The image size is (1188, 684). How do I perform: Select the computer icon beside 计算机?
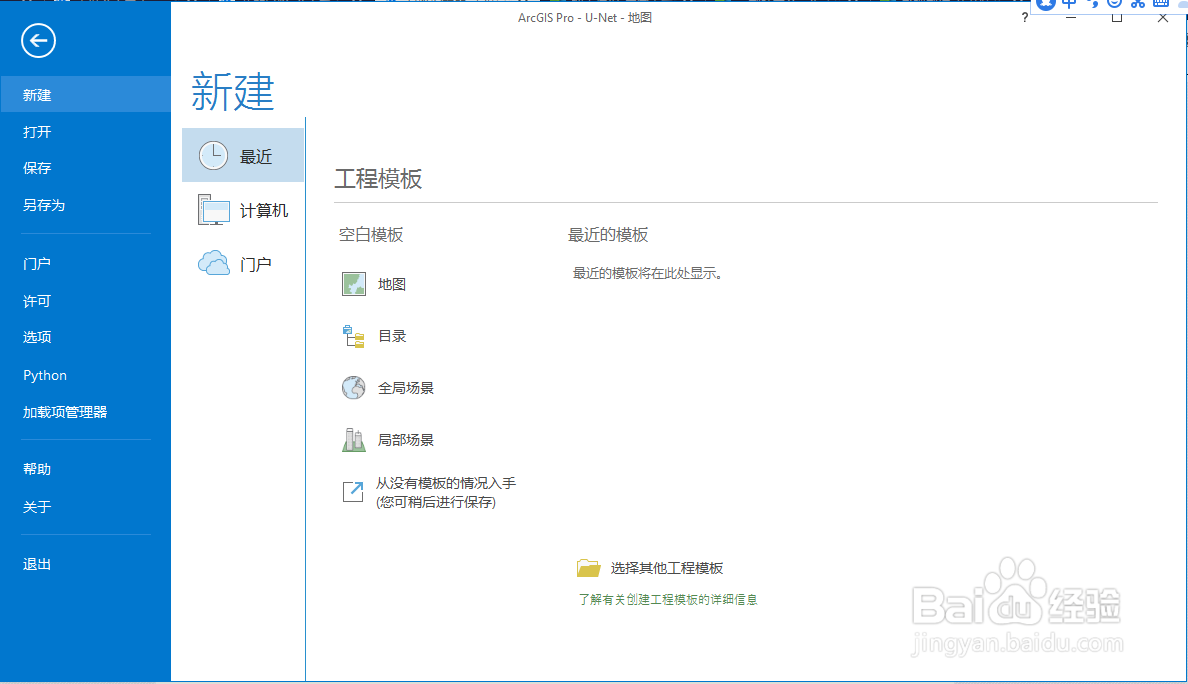(x=214, y=210)
